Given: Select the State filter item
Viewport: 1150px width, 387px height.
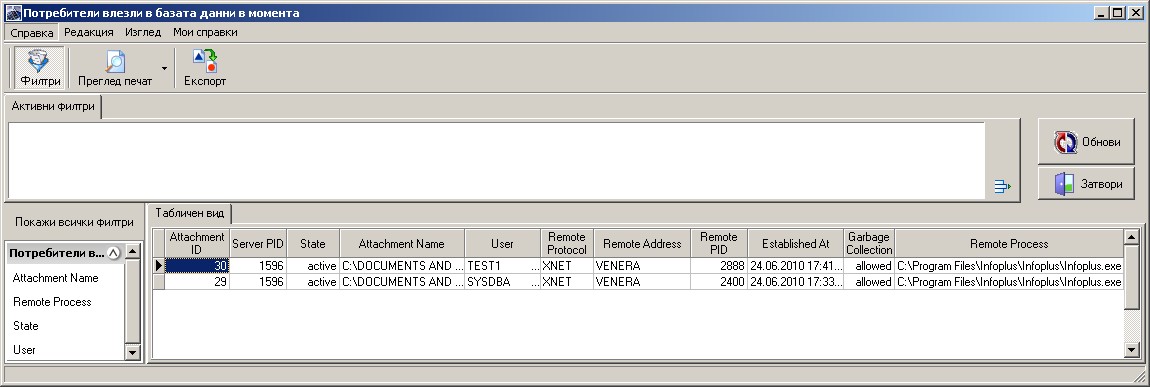Looking at the screenshot, I should click(x=26, y=325).
